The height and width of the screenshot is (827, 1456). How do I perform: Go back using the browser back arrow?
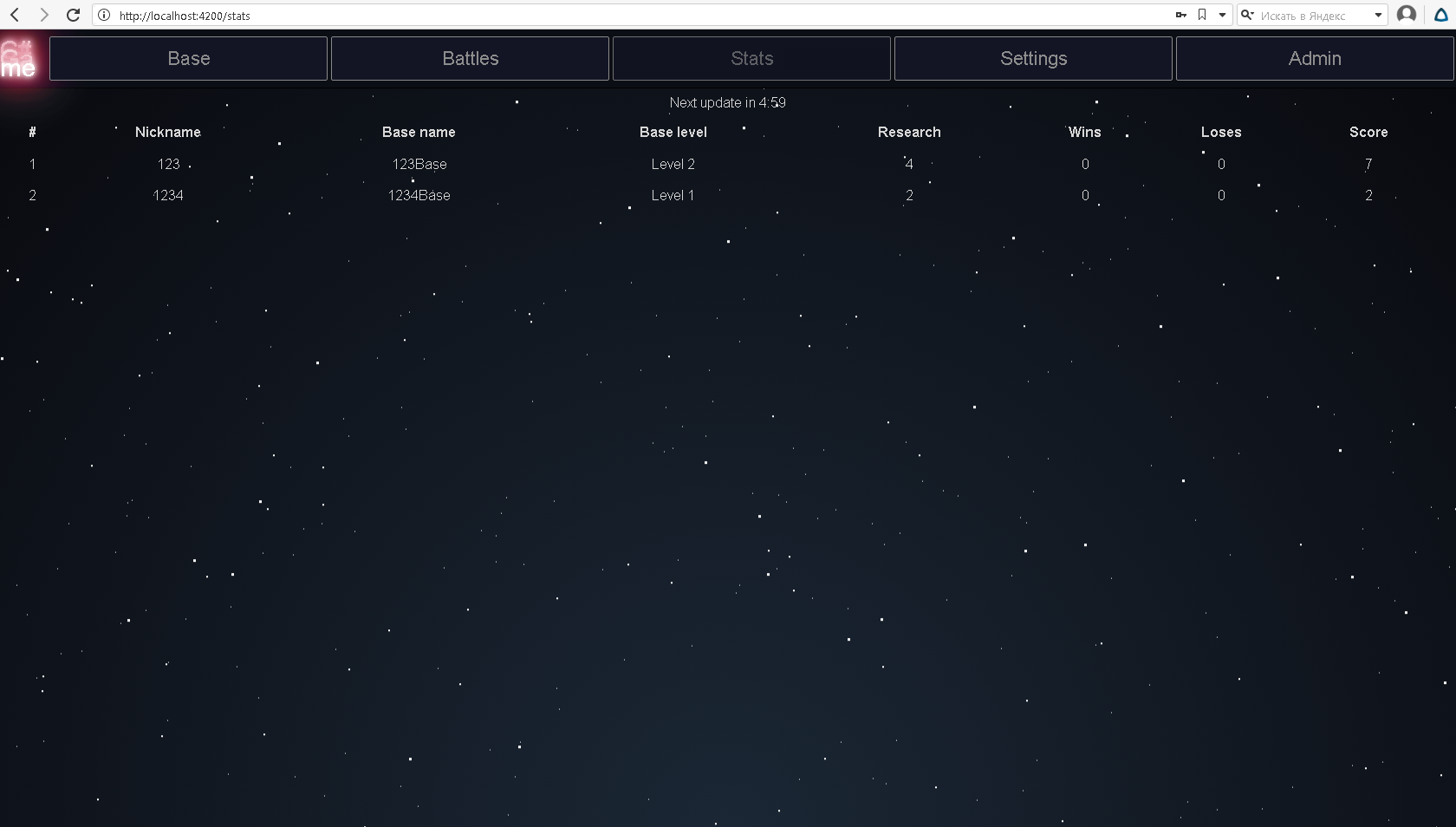[x=15, y=15]
